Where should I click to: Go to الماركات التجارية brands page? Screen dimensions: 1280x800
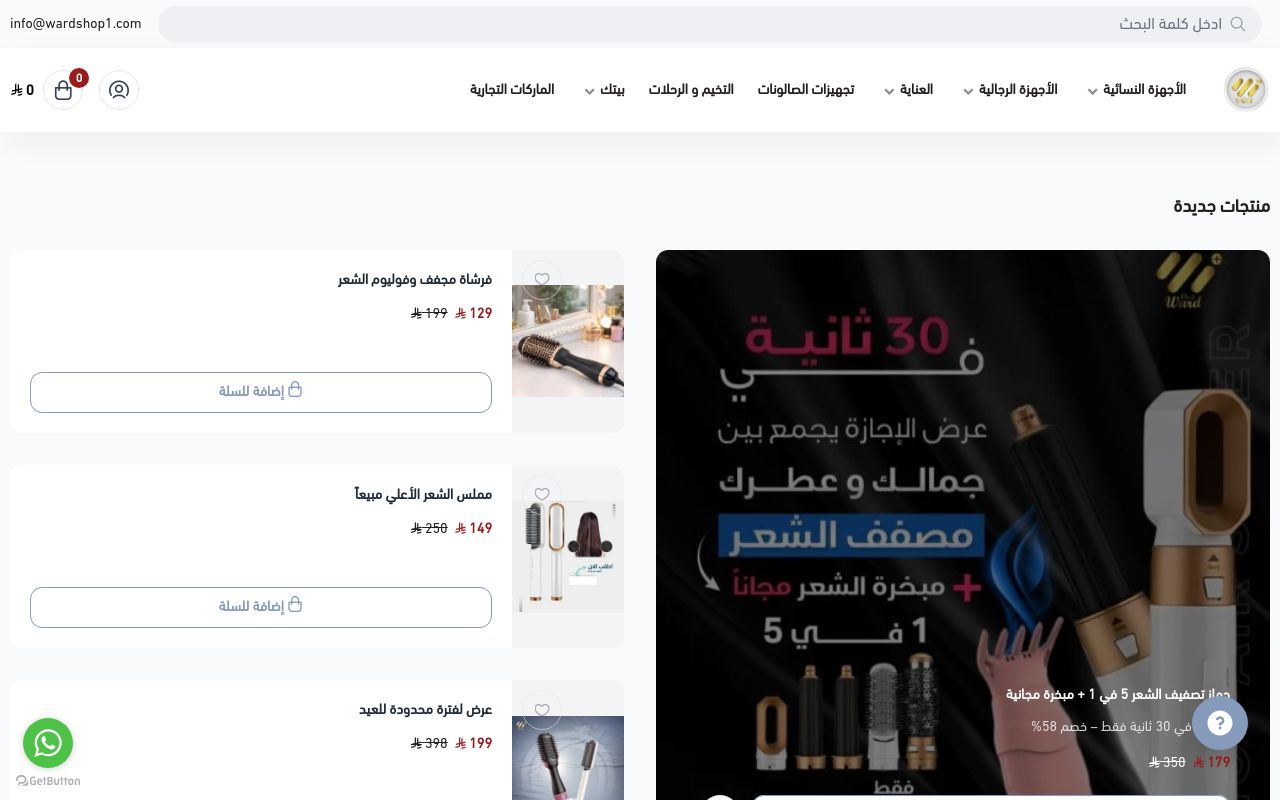[512, 90]
